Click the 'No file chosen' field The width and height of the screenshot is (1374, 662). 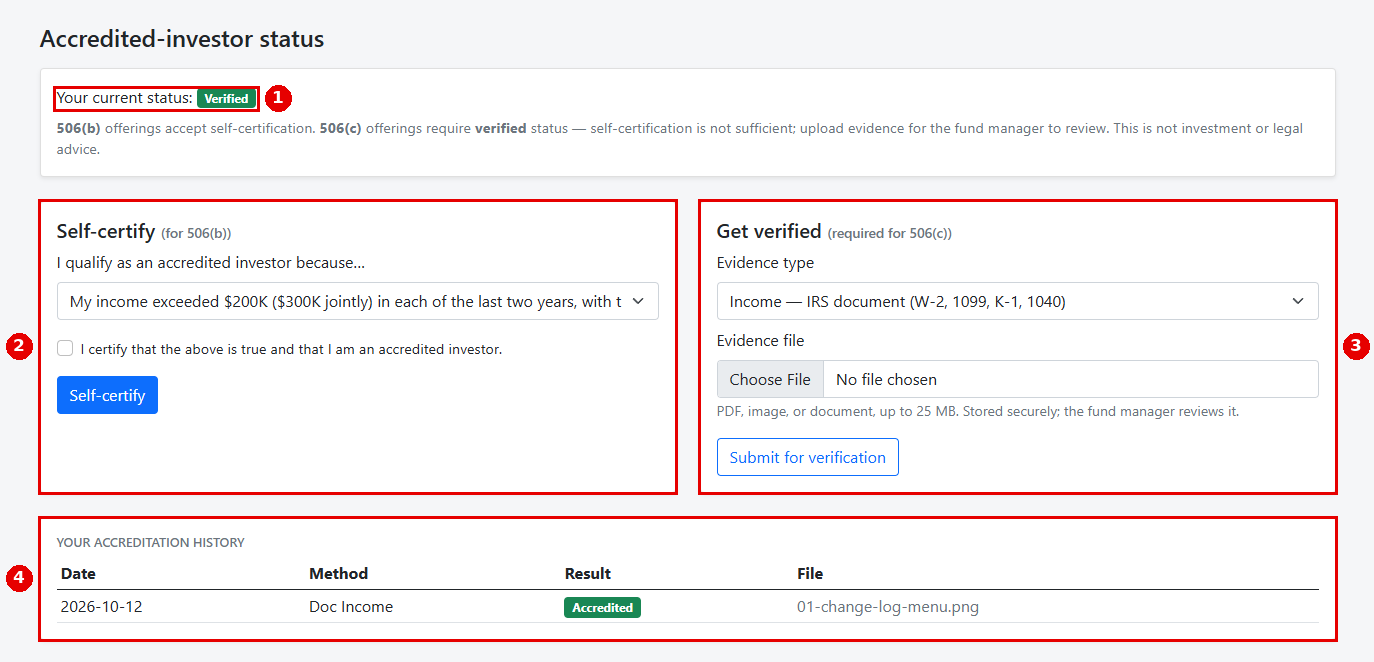tap(1071, 379)
